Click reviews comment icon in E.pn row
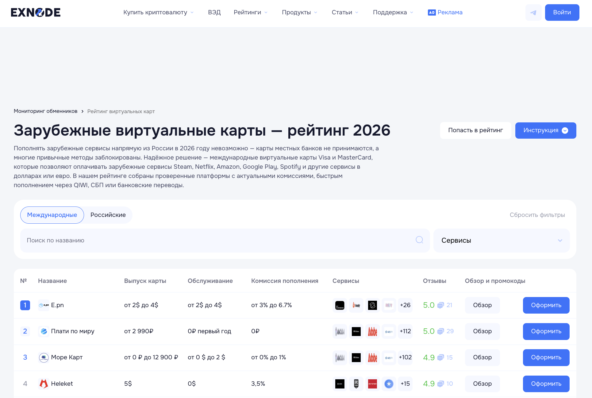The width and height of the screenshot is (592, 398). 440,305
